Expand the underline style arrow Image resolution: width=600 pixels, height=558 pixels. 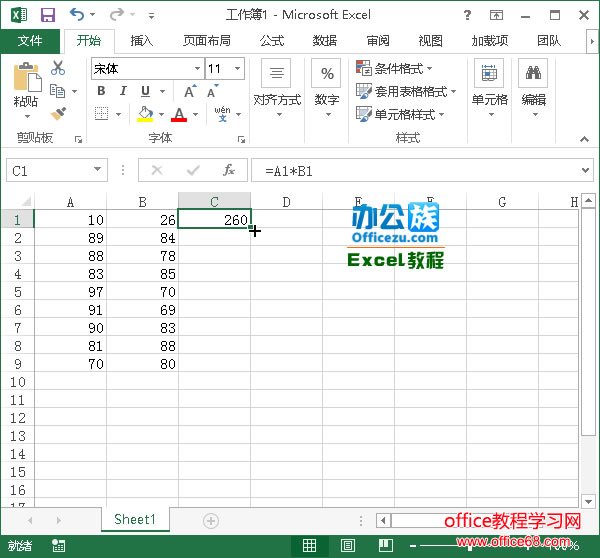[163, 91]
